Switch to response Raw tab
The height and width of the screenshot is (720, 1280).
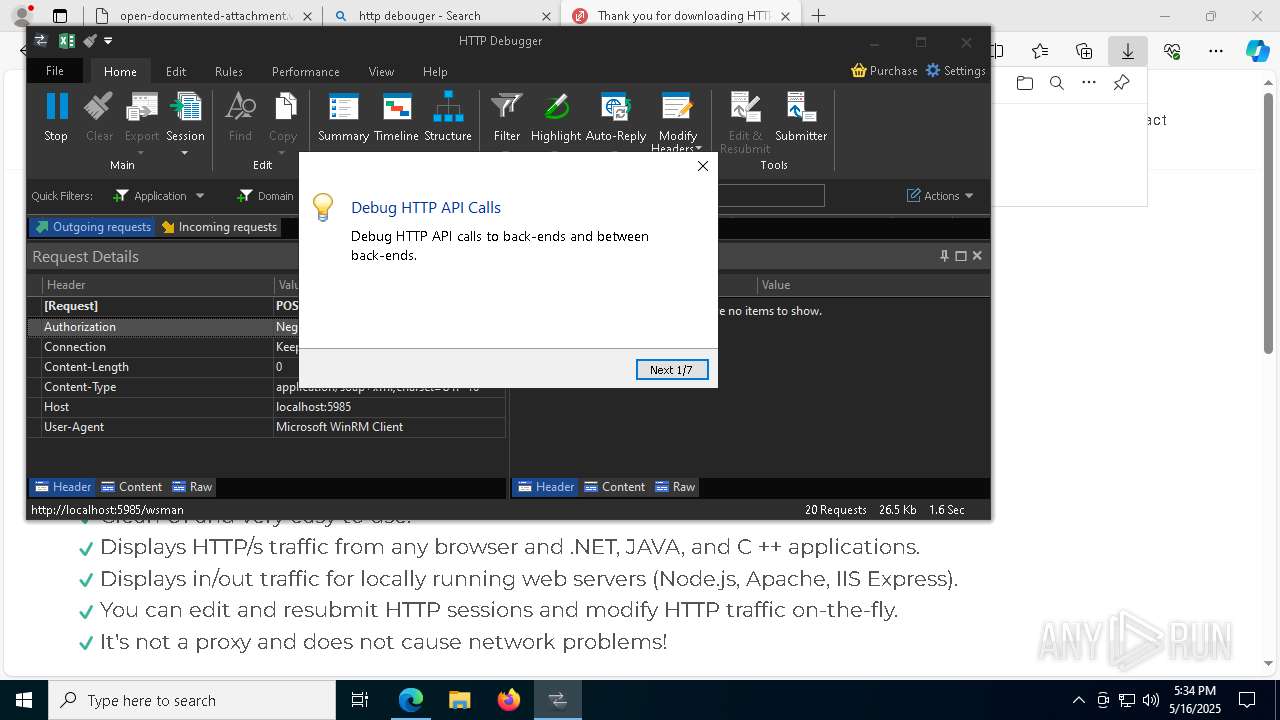tap(674, 487)
